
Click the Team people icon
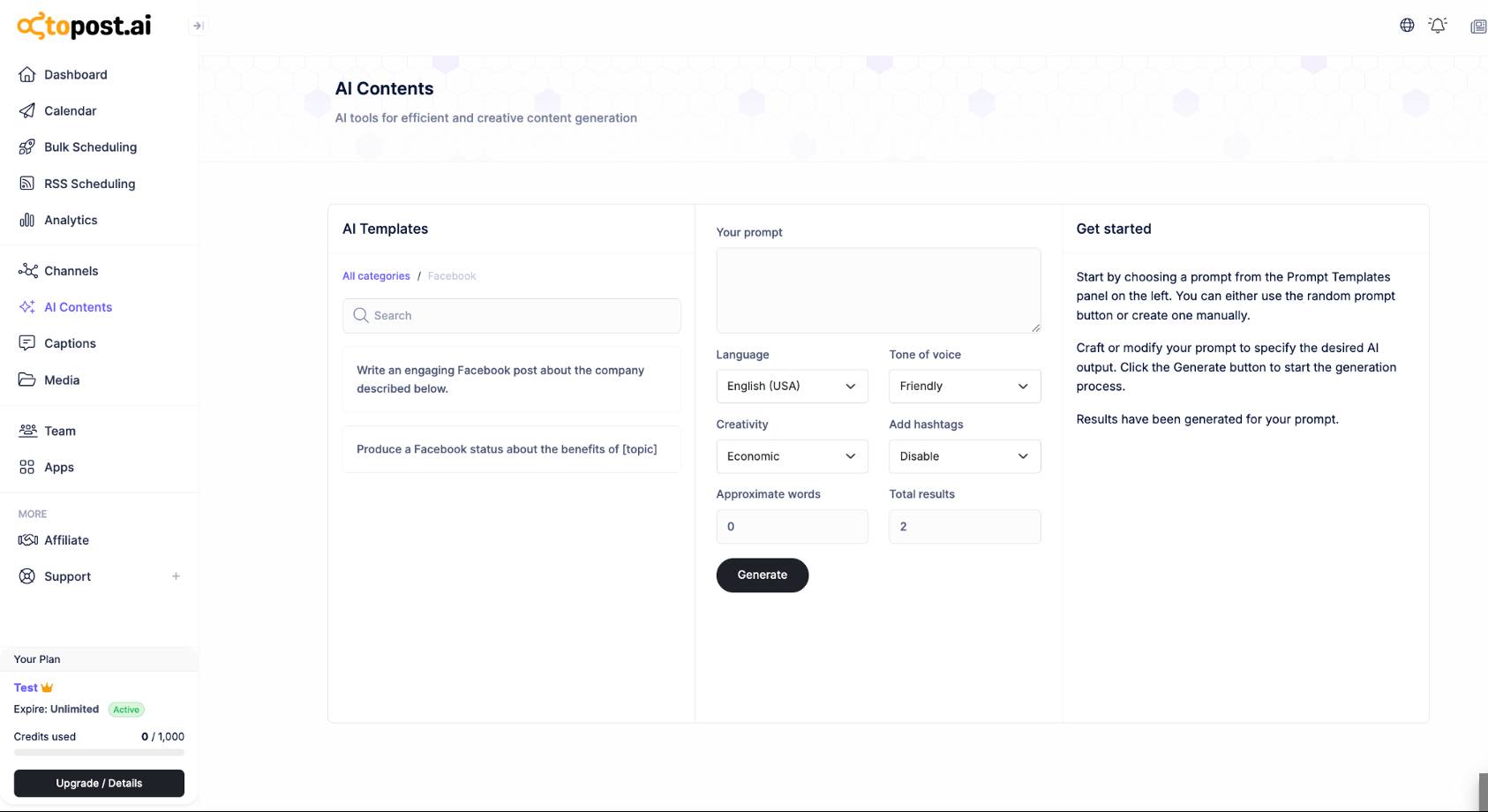pos(27,431)
